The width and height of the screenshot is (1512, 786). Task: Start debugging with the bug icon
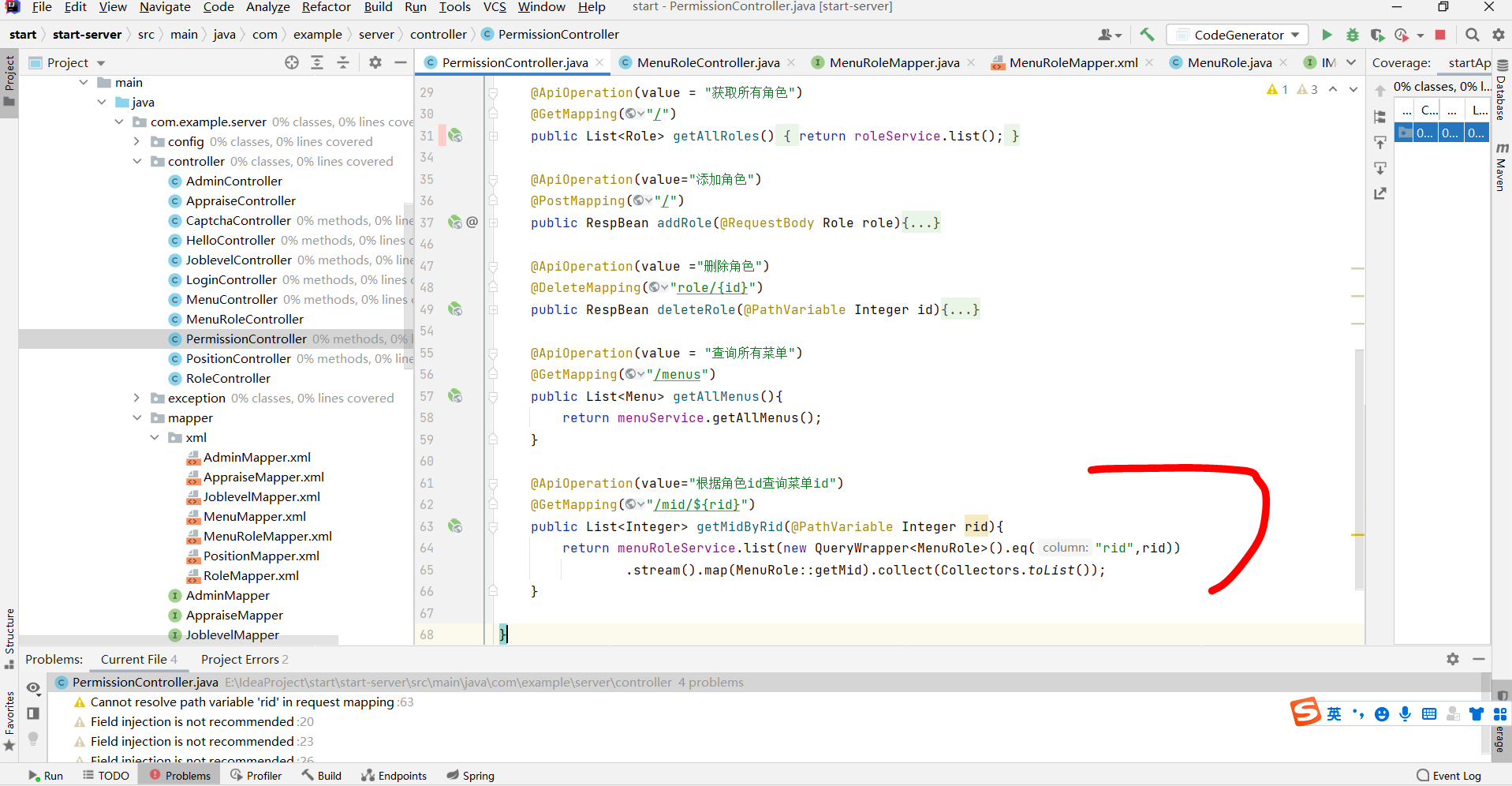pos(1352,35)
